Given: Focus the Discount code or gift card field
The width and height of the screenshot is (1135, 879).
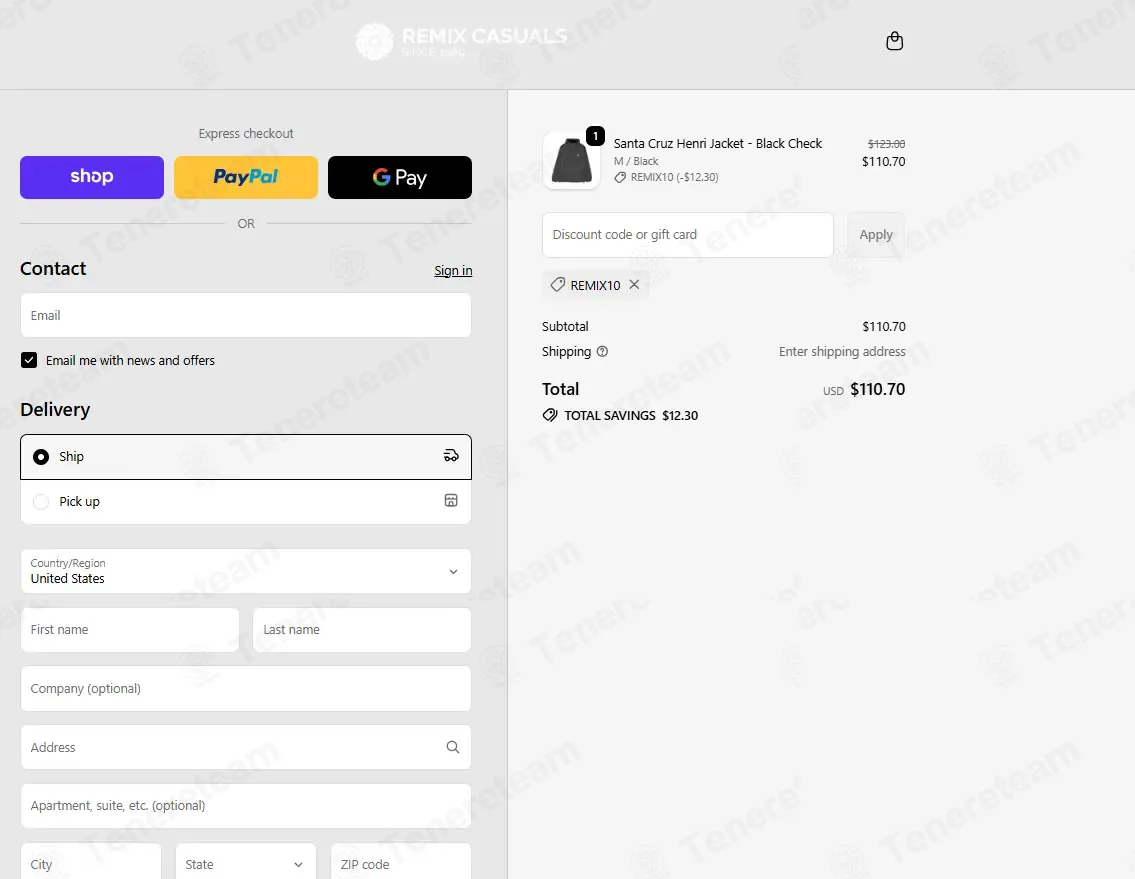Looking at the screenshot, I should (x=688, y=235).
